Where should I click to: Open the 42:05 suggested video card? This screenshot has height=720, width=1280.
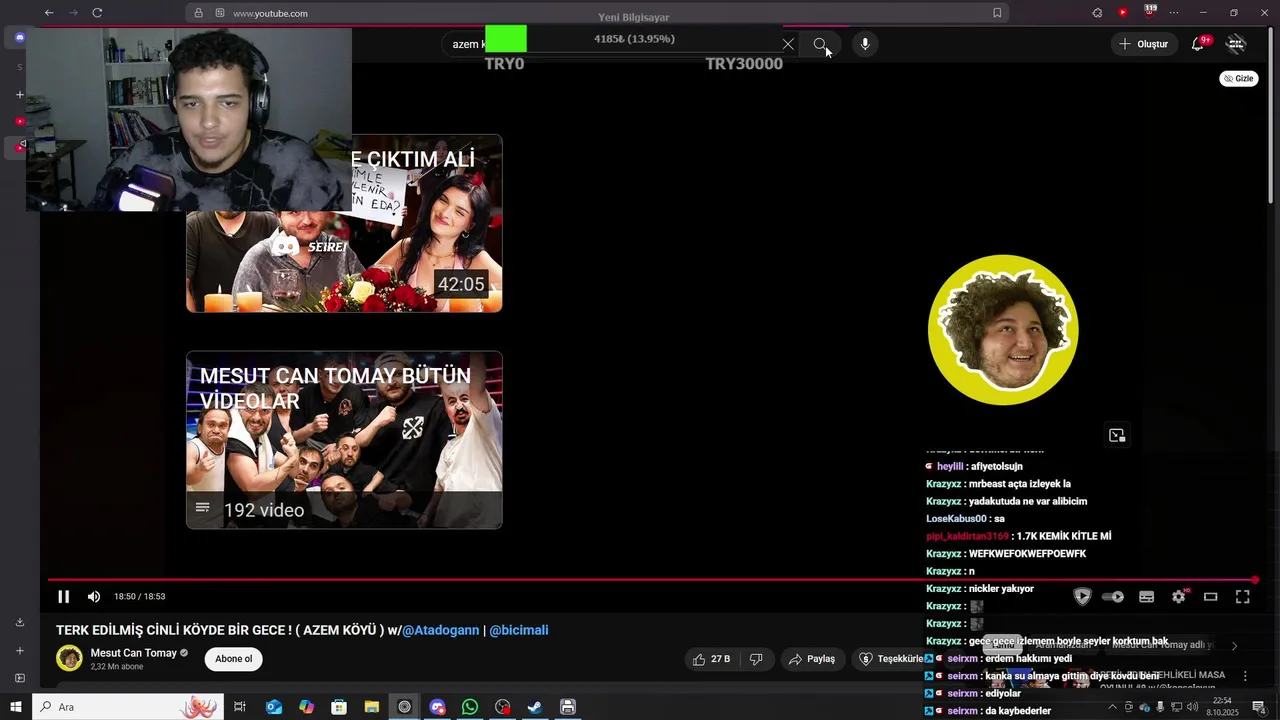point(344,223)
